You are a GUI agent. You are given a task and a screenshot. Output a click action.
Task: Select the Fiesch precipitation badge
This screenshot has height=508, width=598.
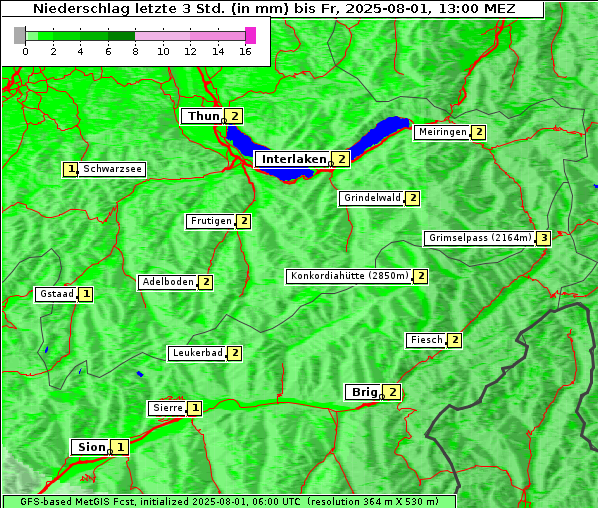pyautogui.click(x=455, y=340)
